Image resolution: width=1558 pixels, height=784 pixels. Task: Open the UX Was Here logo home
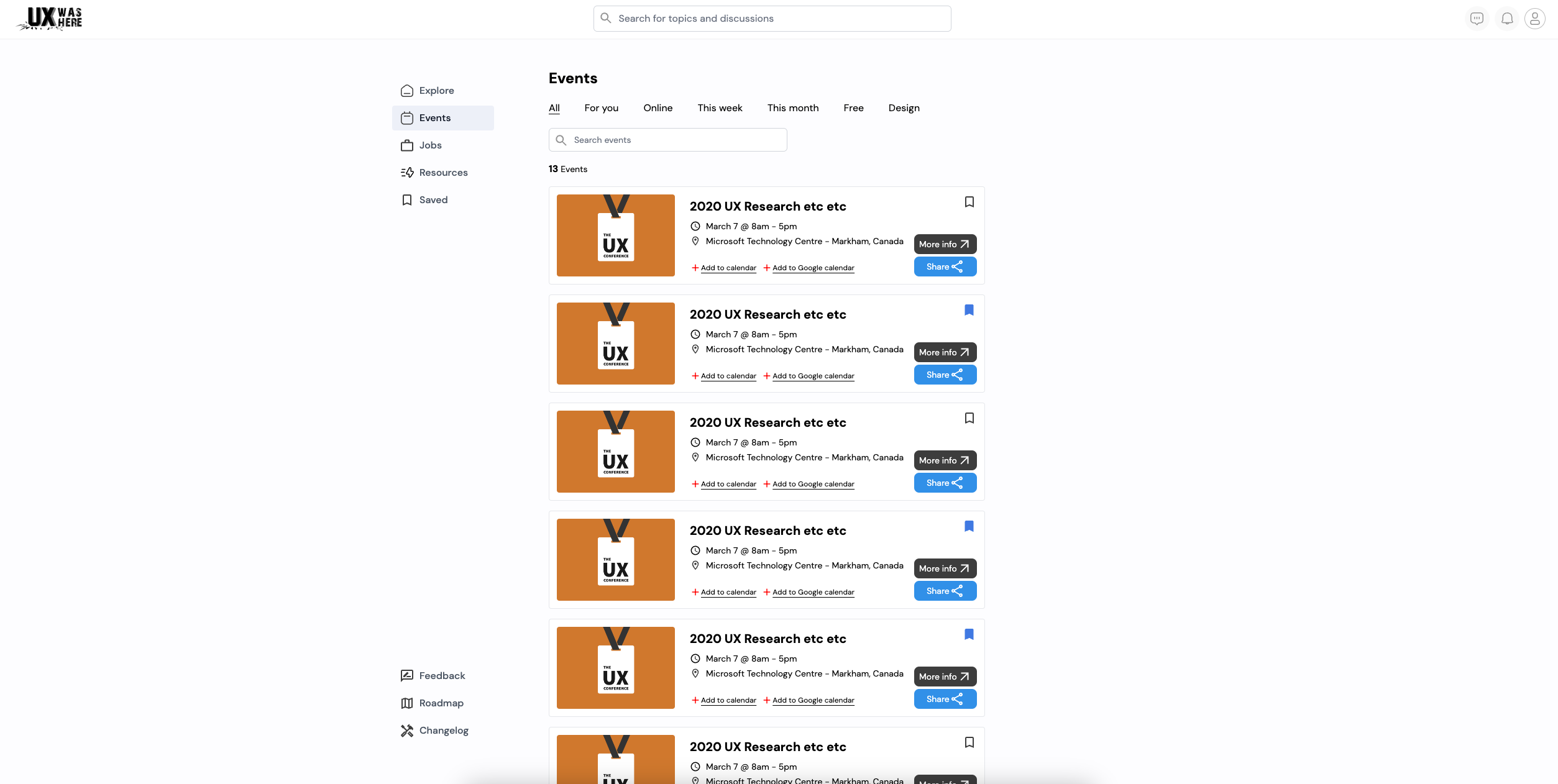tap(50, 19)
